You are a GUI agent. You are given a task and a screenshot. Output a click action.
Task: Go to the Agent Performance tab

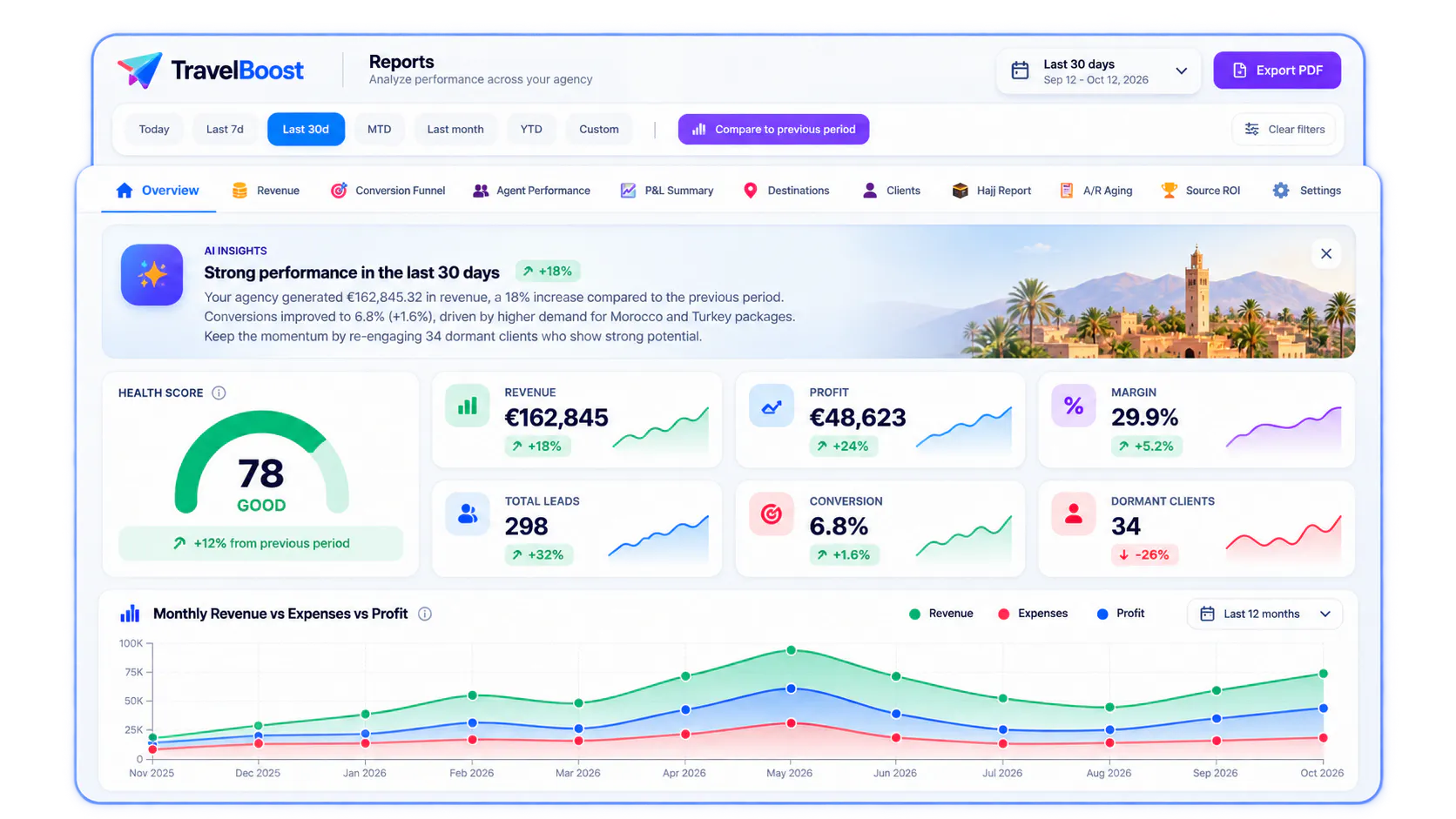point(531,191)
